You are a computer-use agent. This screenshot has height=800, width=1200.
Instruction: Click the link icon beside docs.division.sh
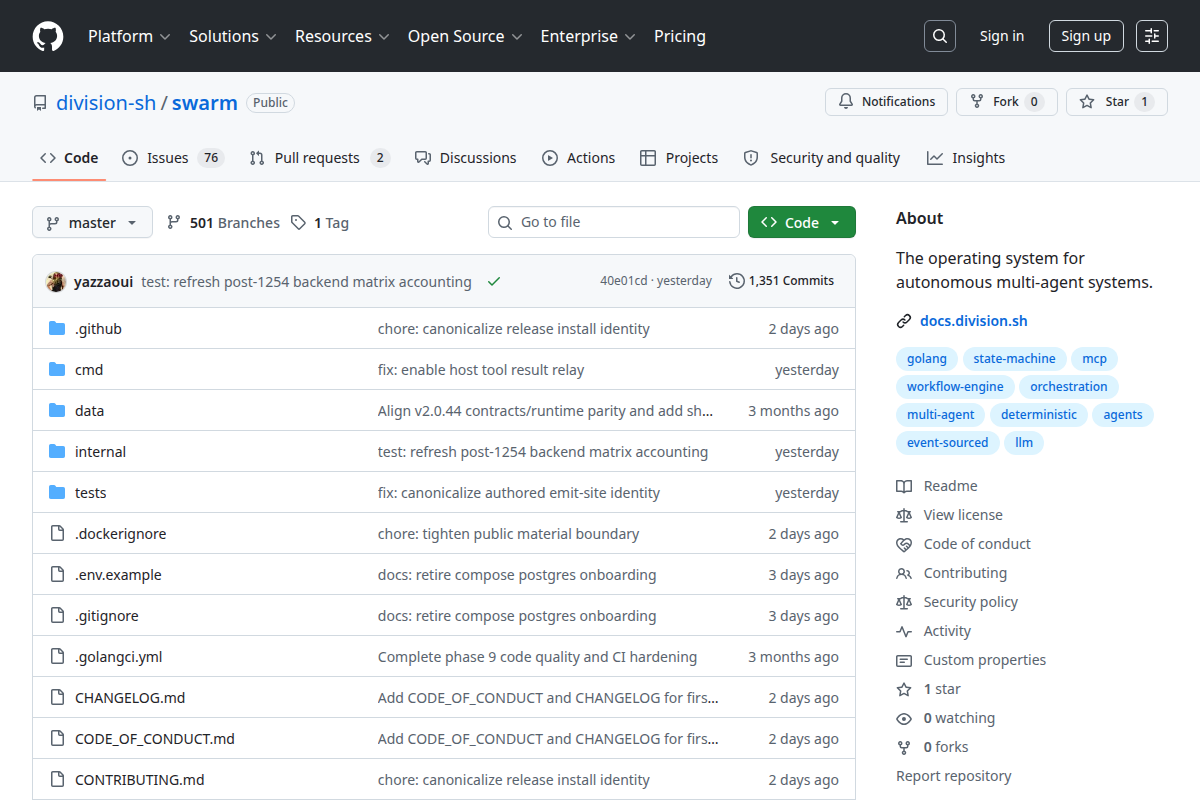[904, 321]
